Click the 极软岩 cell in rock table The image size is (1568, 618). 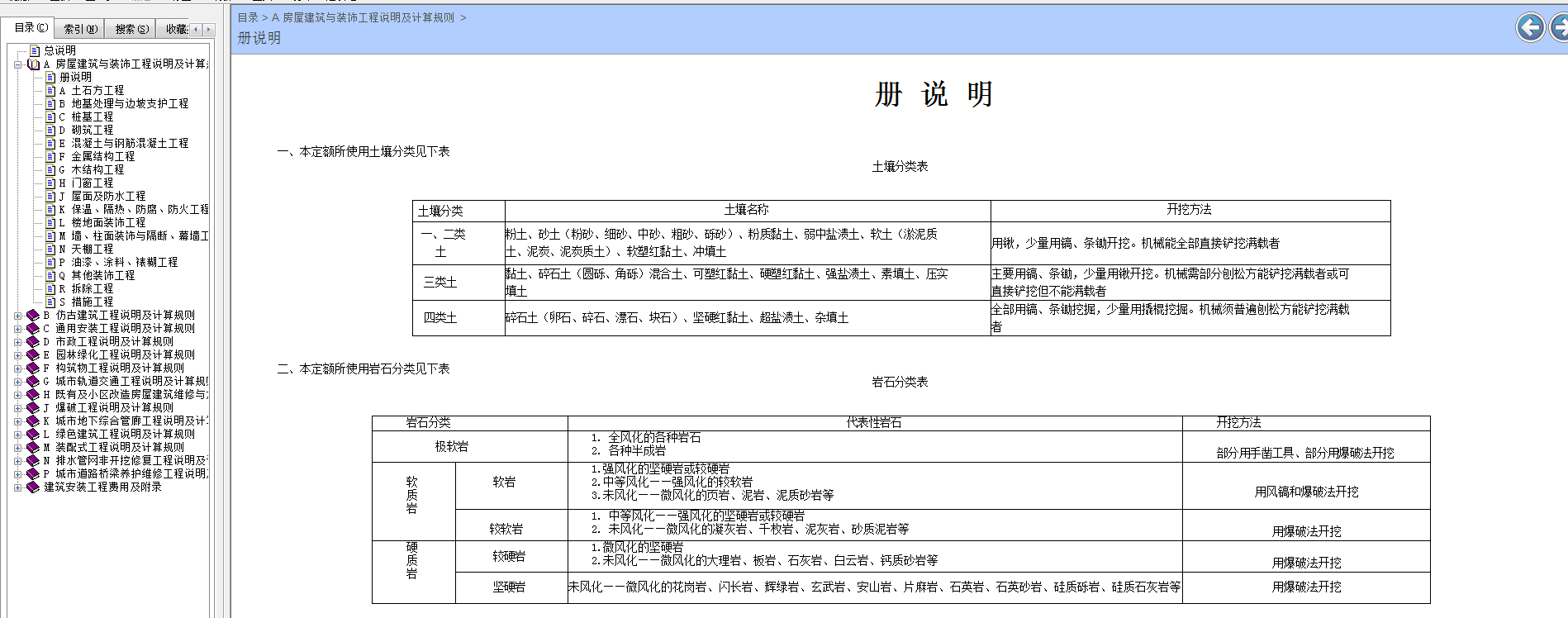tap(470, 447)
